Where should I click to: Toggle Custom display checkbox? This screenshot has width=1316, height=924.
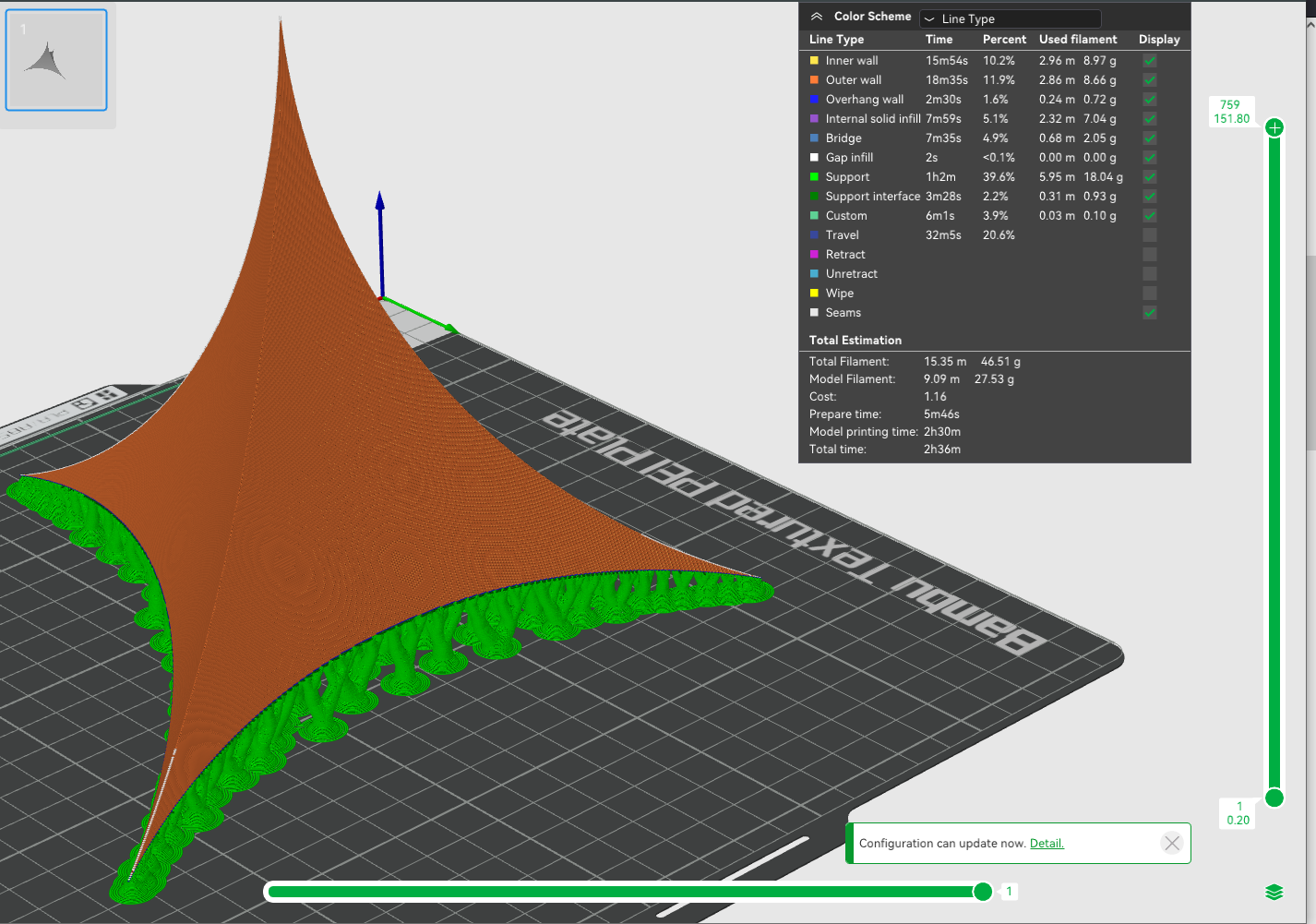[1150, 216]
